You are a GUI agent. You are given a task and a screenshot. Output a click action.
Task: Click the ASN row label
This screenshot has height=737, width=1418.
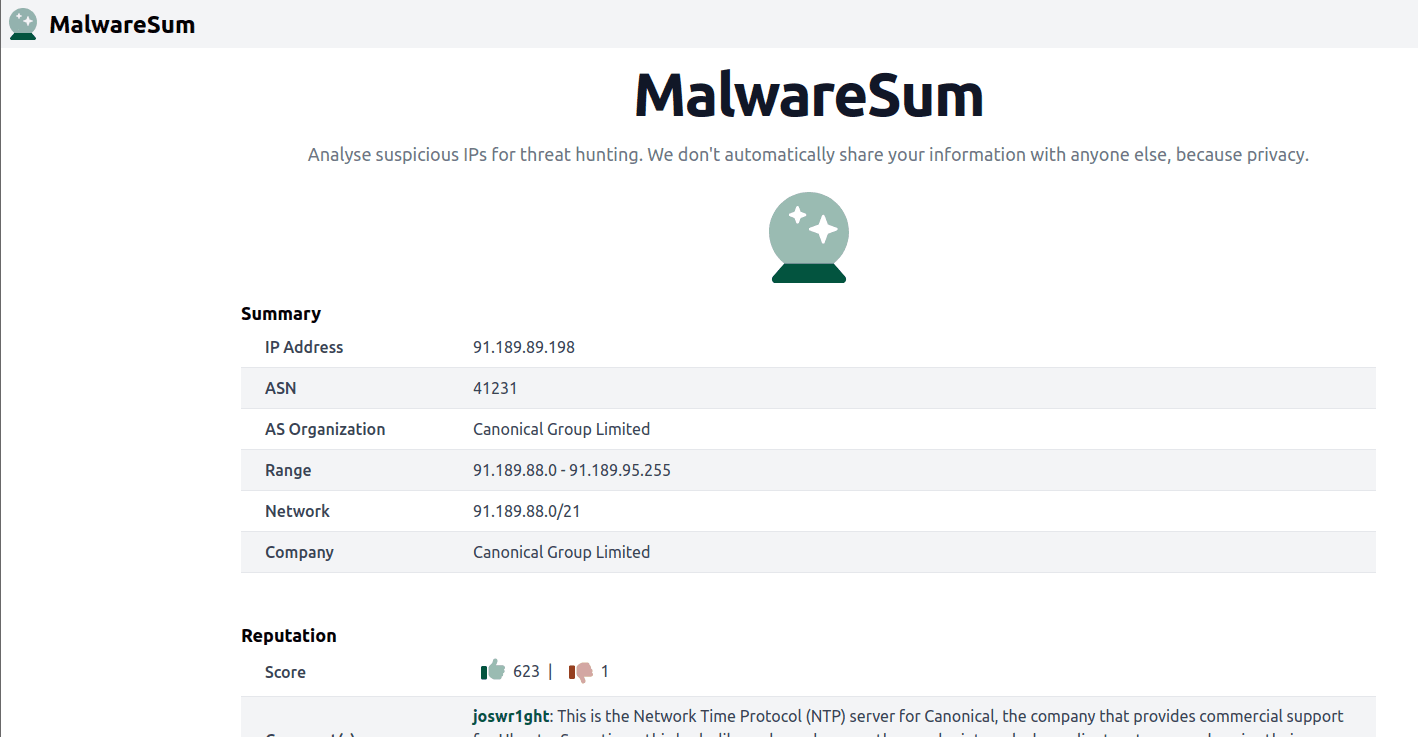(281, 388)
